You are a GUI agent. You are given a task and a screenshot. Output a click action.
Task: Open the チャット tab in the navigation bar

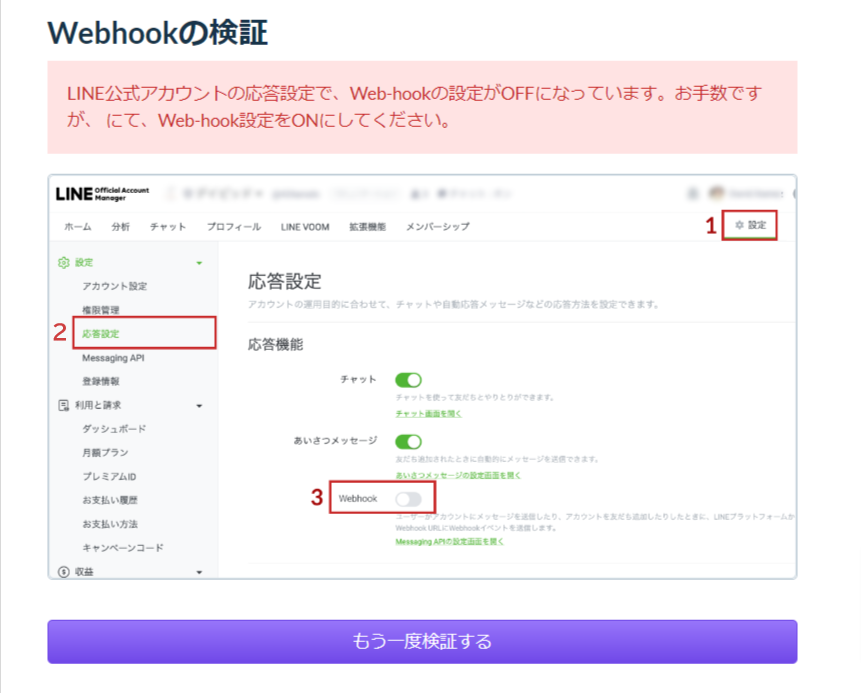coord(168,227)
